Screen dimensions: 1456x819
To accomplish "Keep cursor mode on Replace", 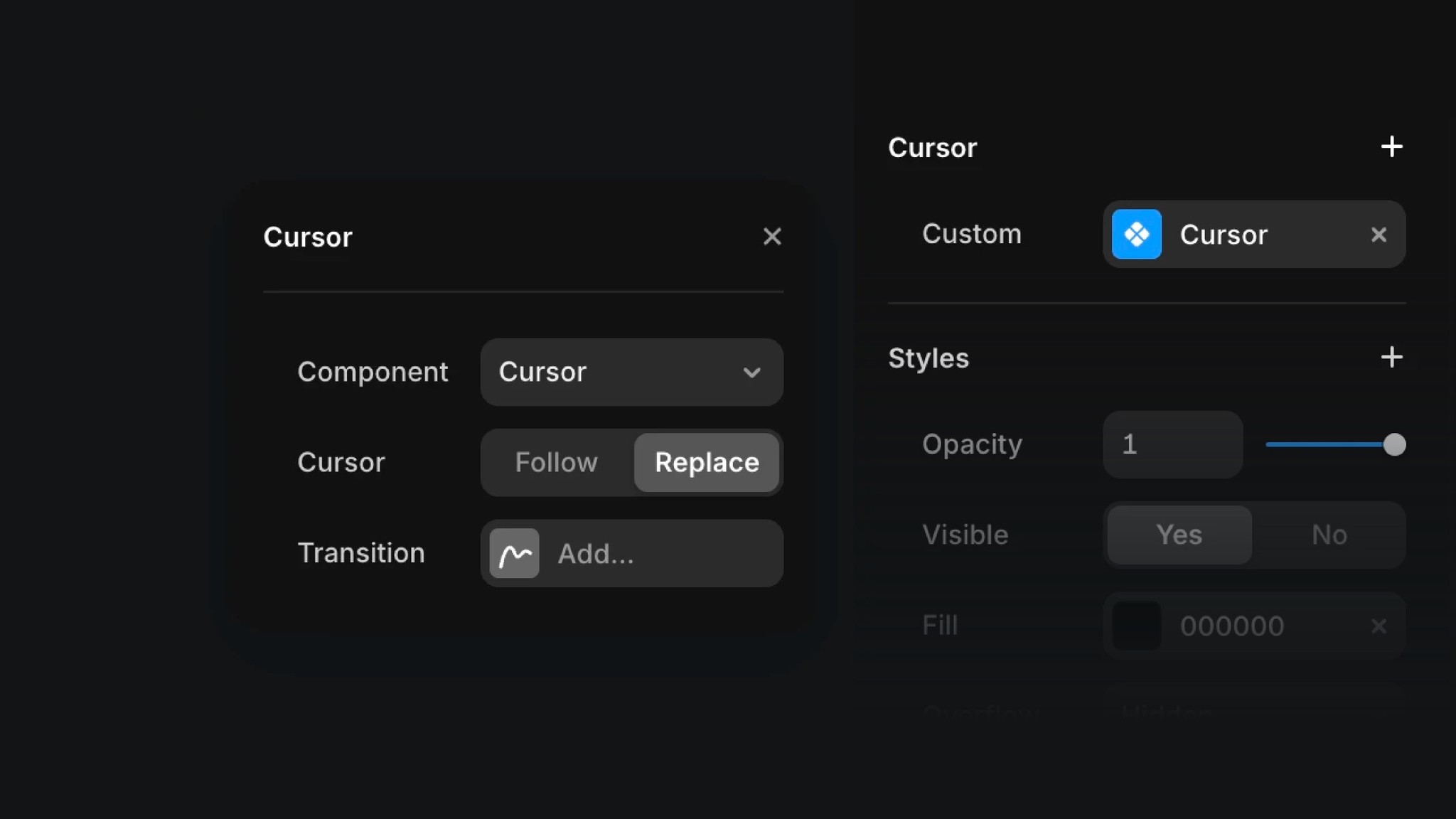I will [x=706, y=462].
